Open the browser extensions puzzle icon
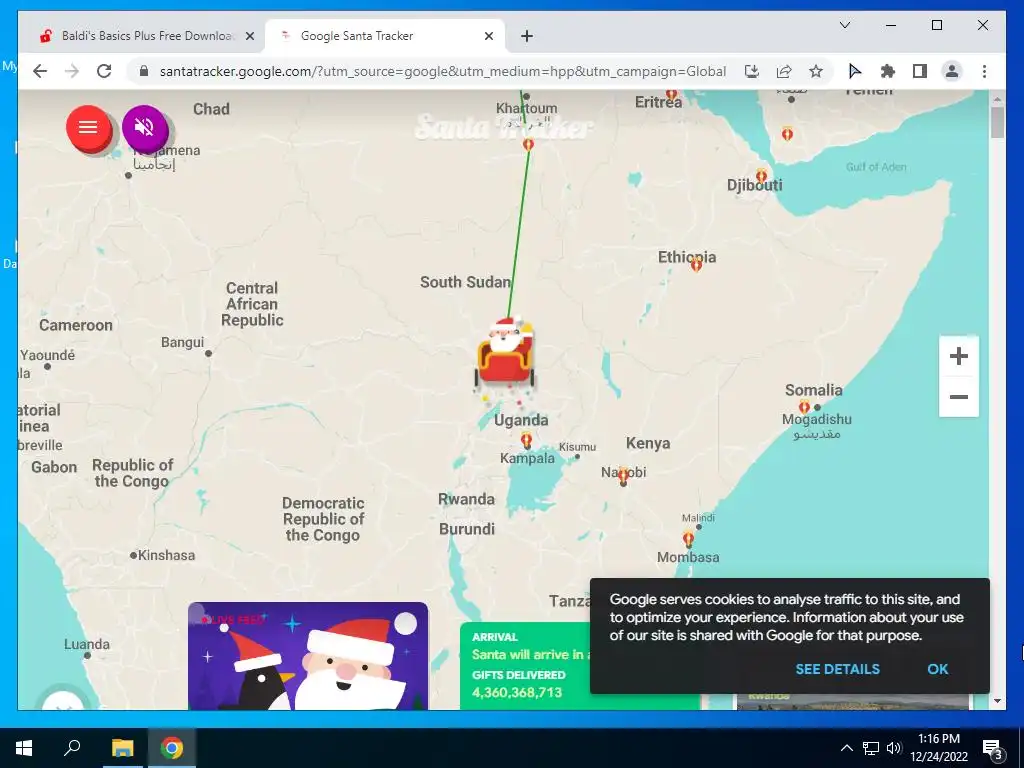Viewport: 1024px width, 768px height. pyautogui.click(x=888, y=71)
